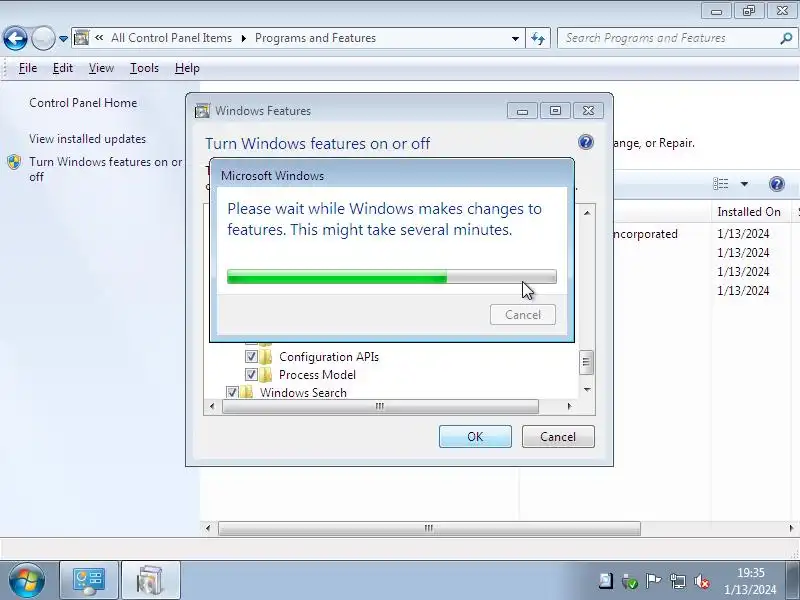Viewport: 800px width, 600px height.
Task: Open the File menu
Action: tap(28, 68)
